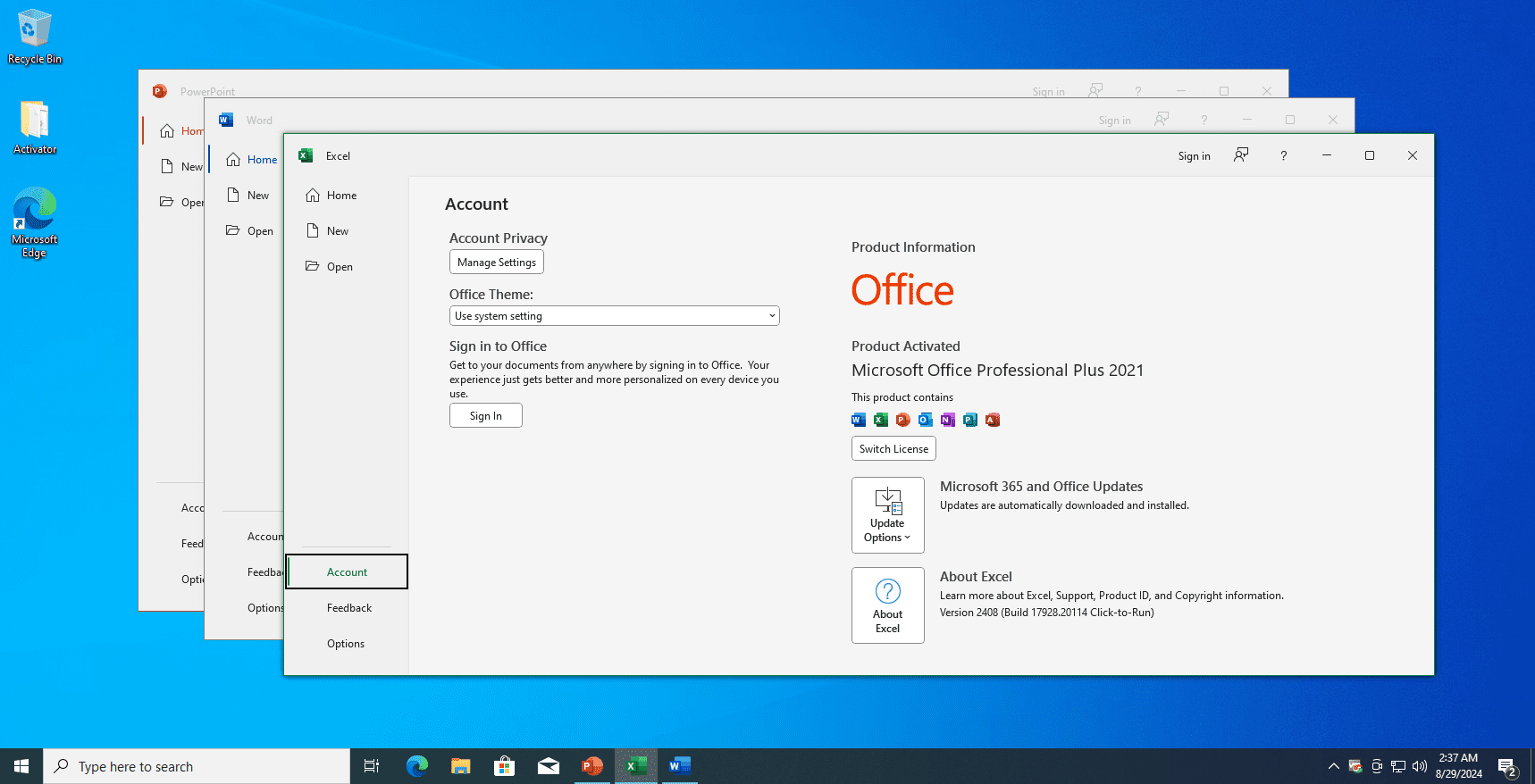Click the Access icon in product list
Screen dimensions: 1535x784
[993, 420]
